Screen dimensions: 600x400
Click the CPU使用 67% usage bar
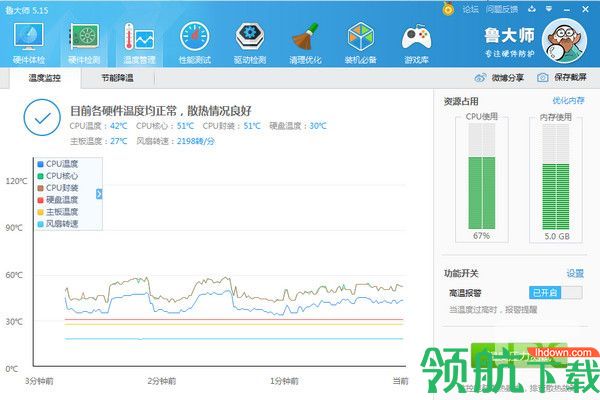[482, 178]
